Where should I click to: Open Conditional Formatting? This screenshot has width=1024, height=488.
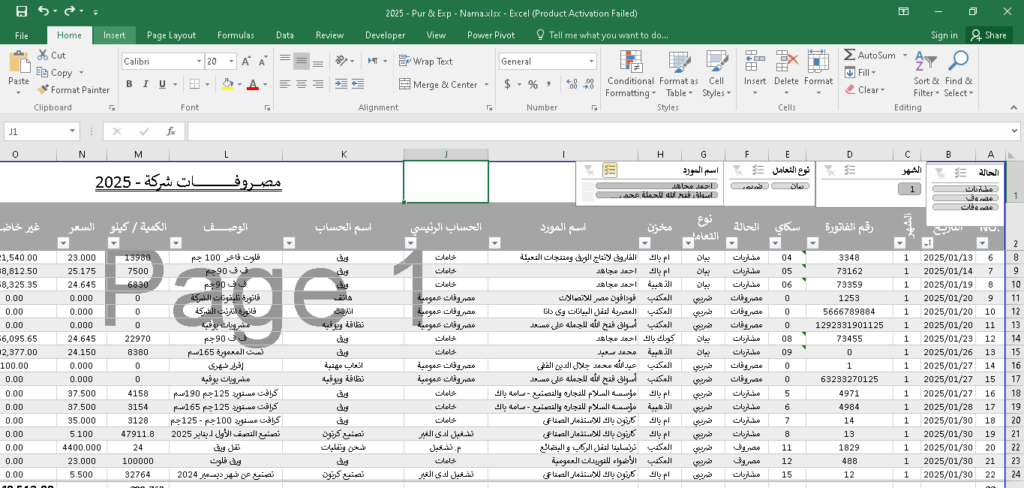click(630, 74)
